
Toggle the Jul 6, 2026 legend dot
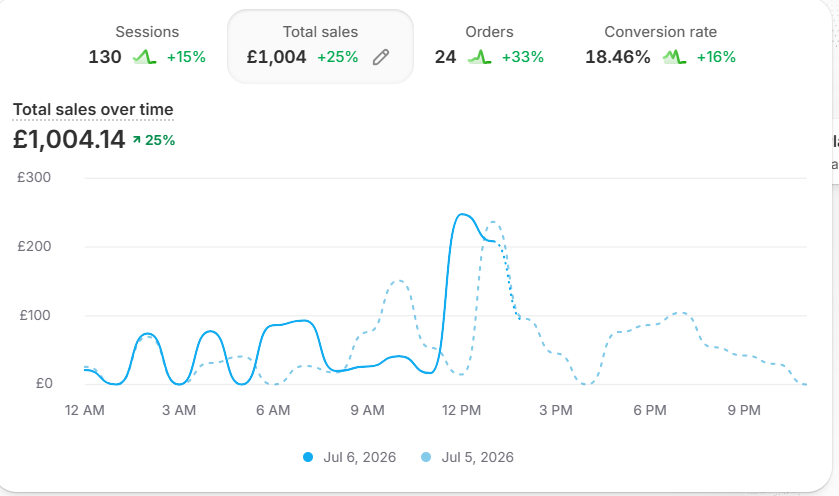(308, 457)
